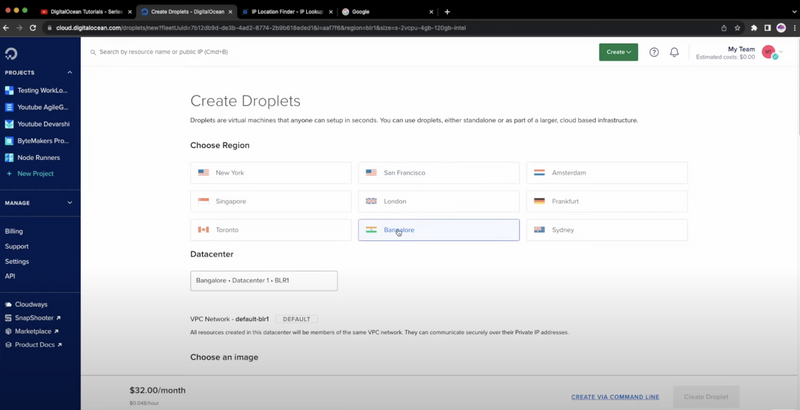
Task: Select the Bangalore region
Action: pyautogui.click(x=439, y=230)
